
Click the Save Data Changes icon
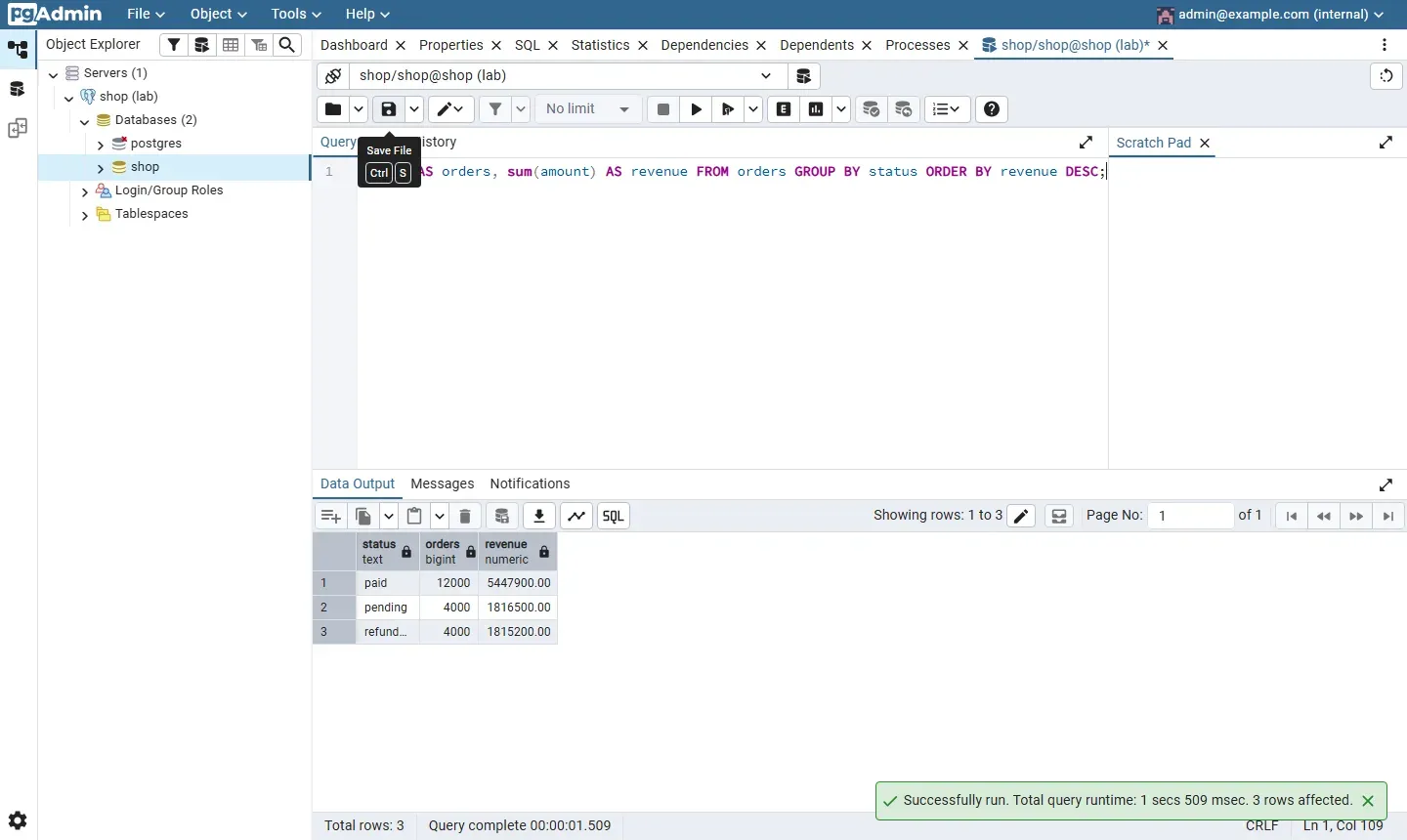point(502,516)
